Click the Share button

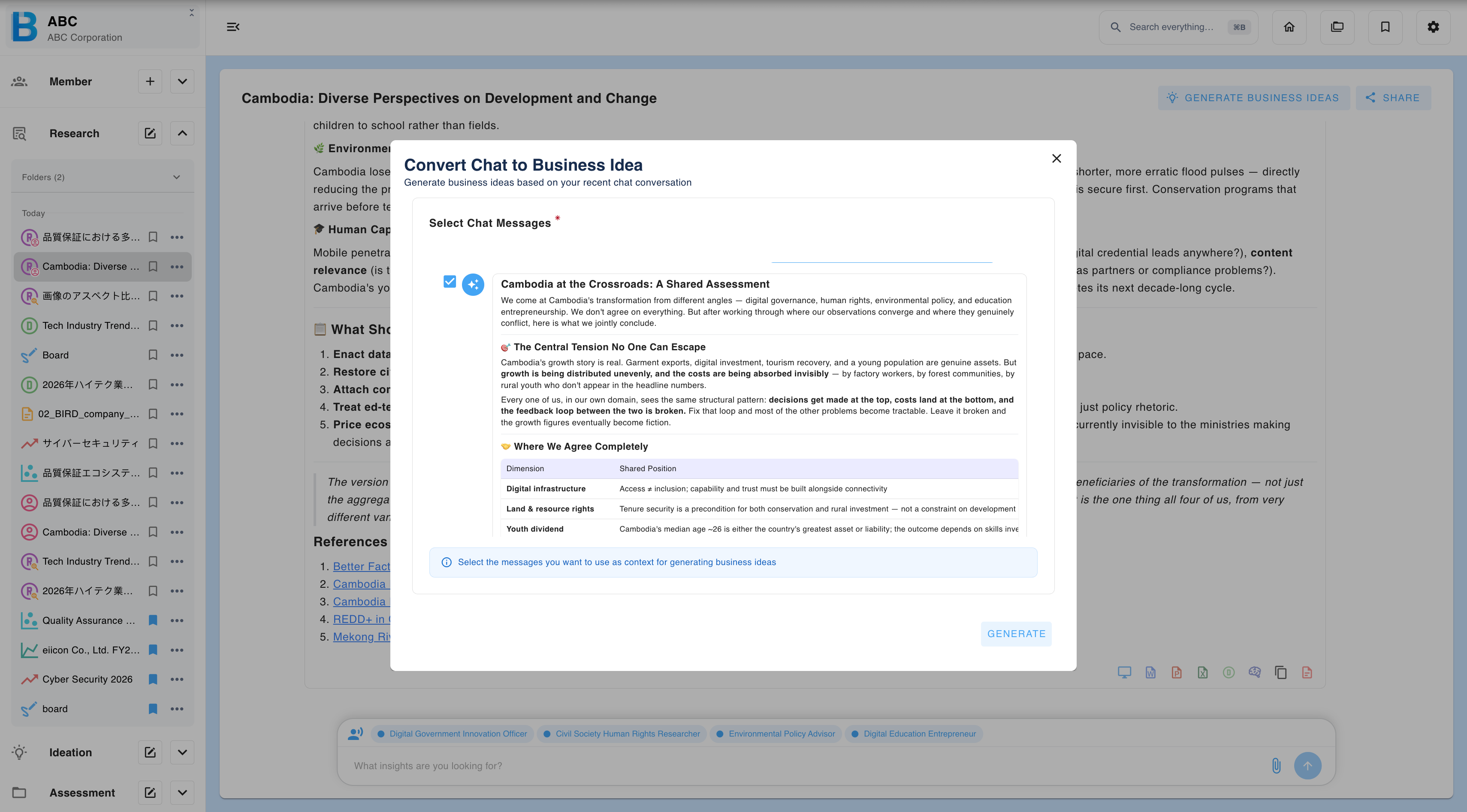click(x=1393, y=98)
